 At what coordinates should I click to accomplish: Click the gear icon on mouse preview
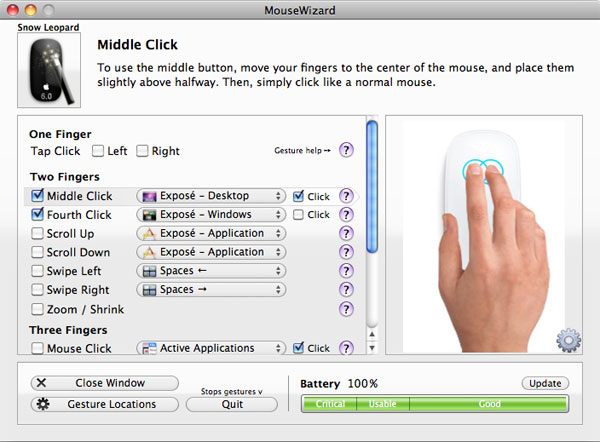(x=569, y=340)
